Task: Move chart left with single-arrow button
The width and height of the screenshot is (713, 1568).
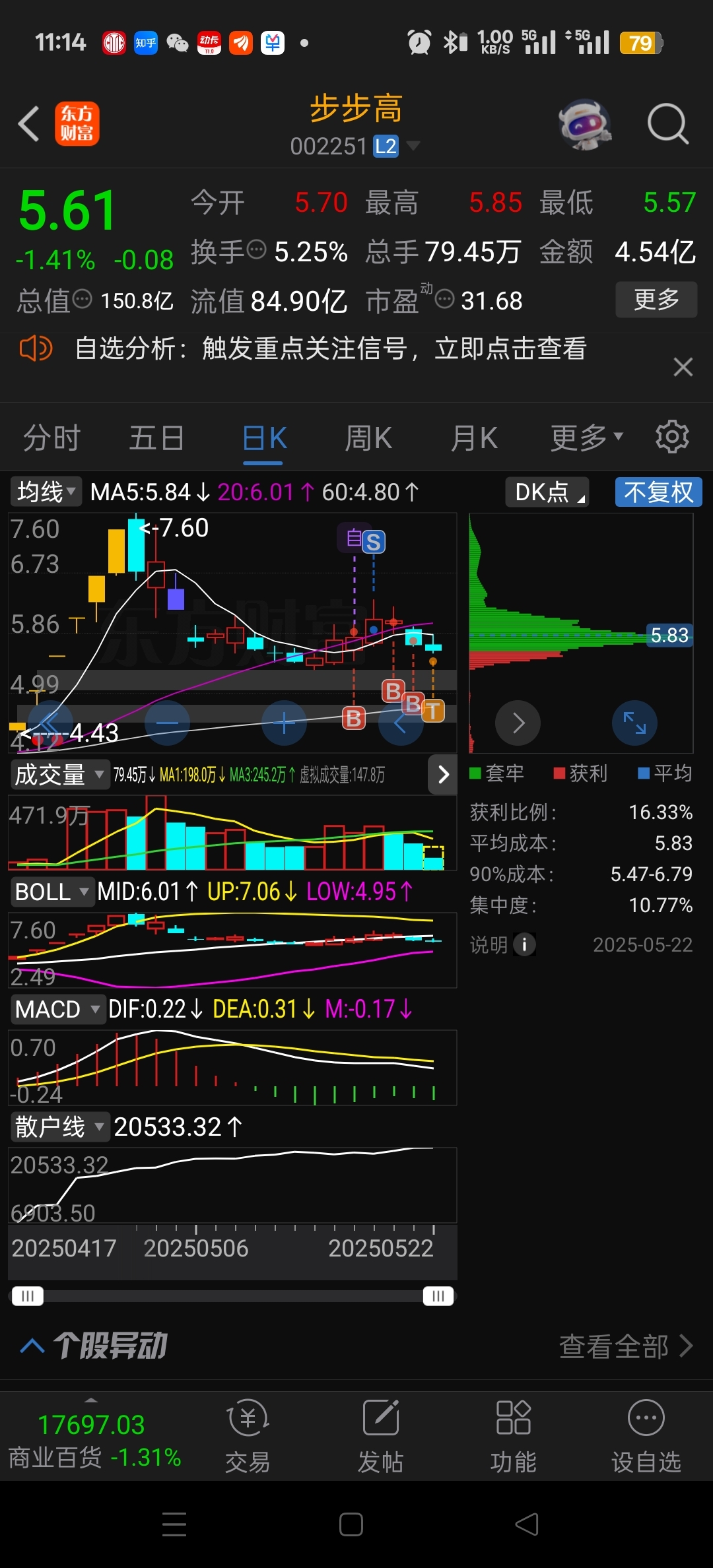Action: point(401,723)
